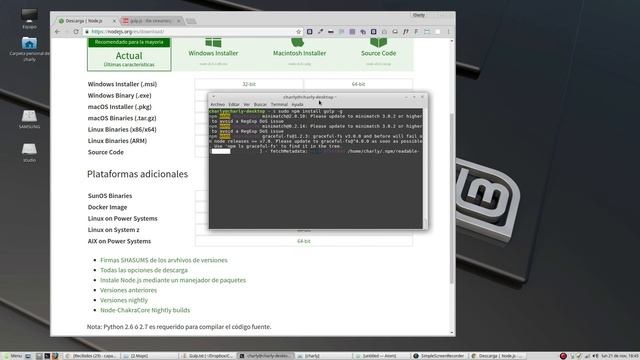This screenshot has width=640, height=360.
Task: Bookmark the page with the star icon
Action: click(x=298, y=31)
